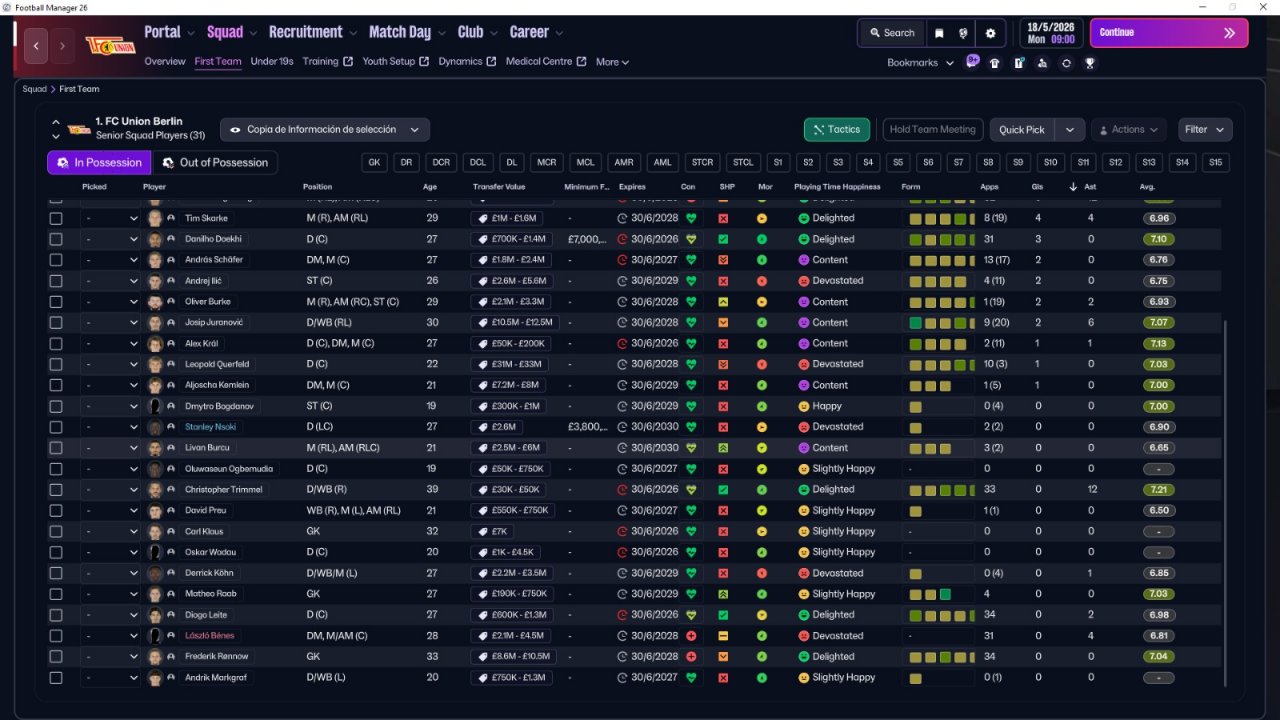Click Tim Skarke's player portrait
The image size is (1280, 720).
point(155,218)
